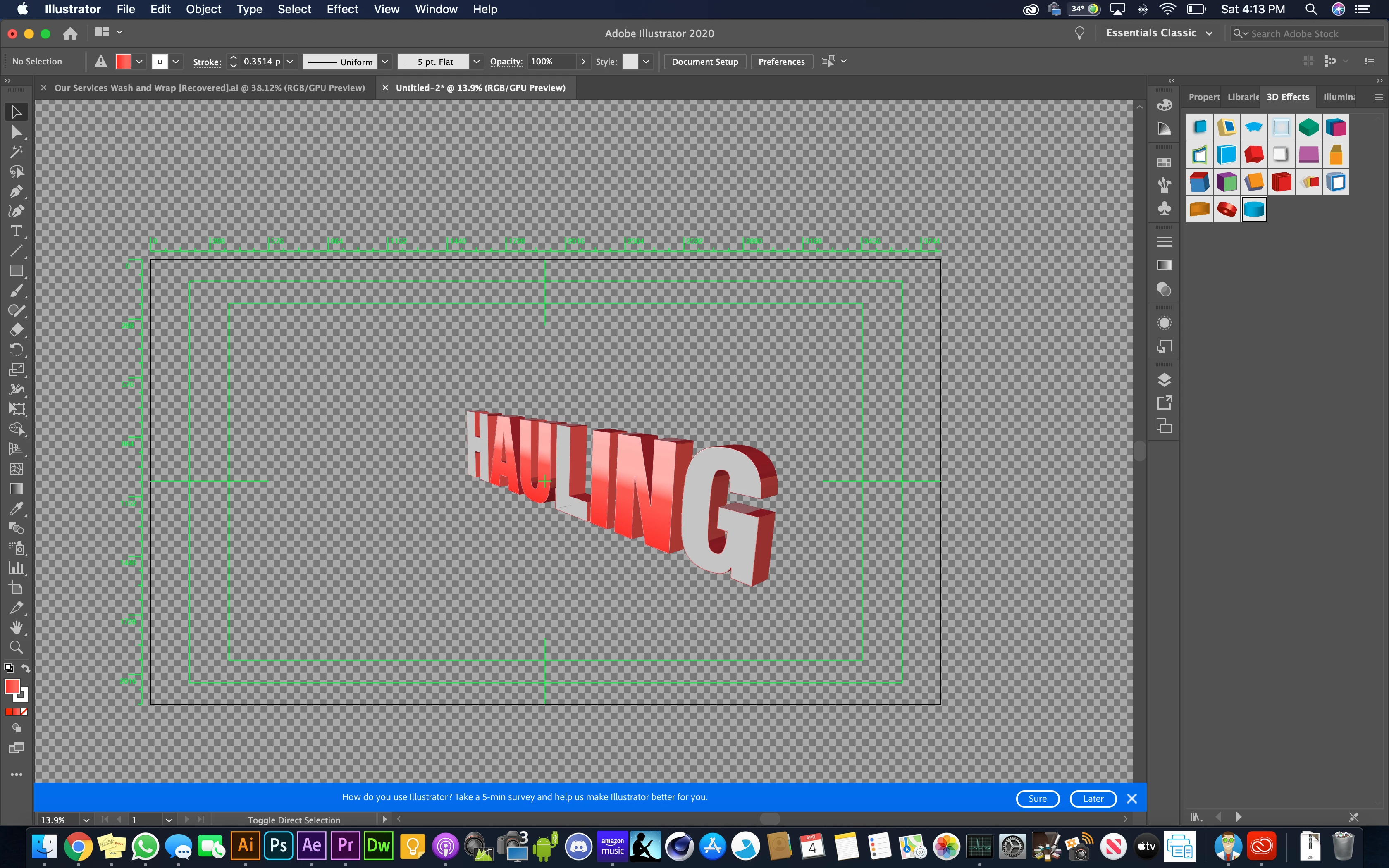Open the 5 pt. Flat brush dropdown
This screenshot has height=868, width=1389.
click(x=476, y=62)
